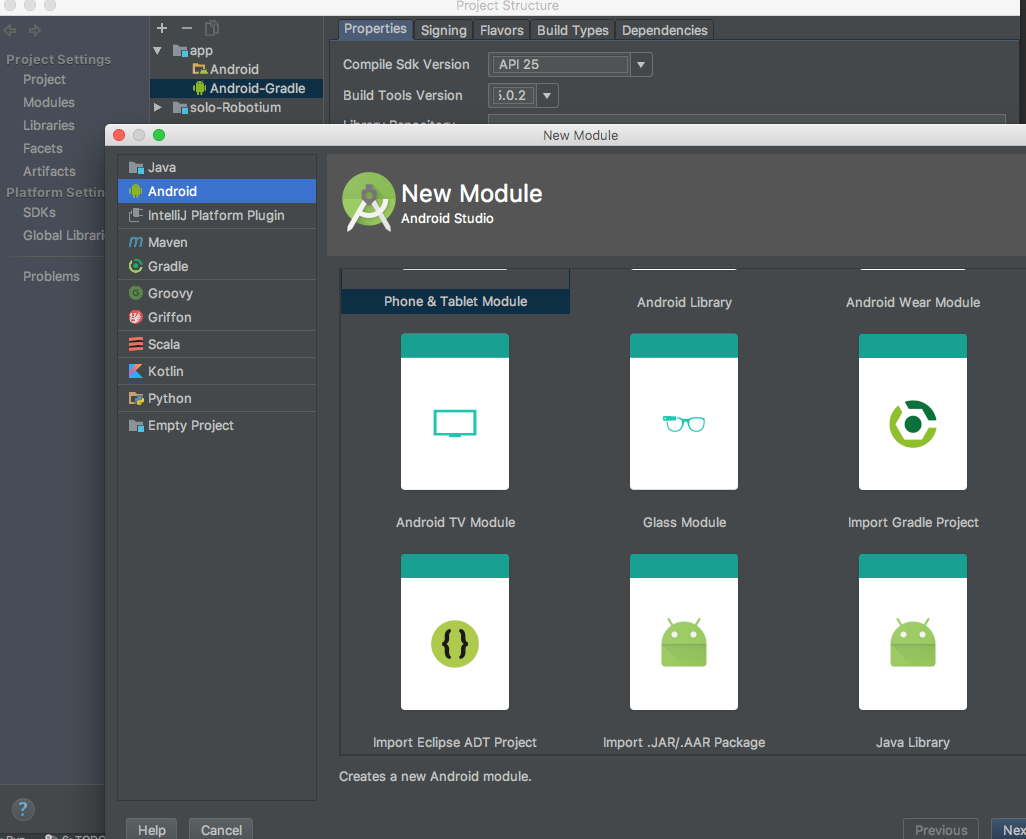Choose Gradle module type
This screenshot has height=839, width=1026.
(x=217, y=266)
